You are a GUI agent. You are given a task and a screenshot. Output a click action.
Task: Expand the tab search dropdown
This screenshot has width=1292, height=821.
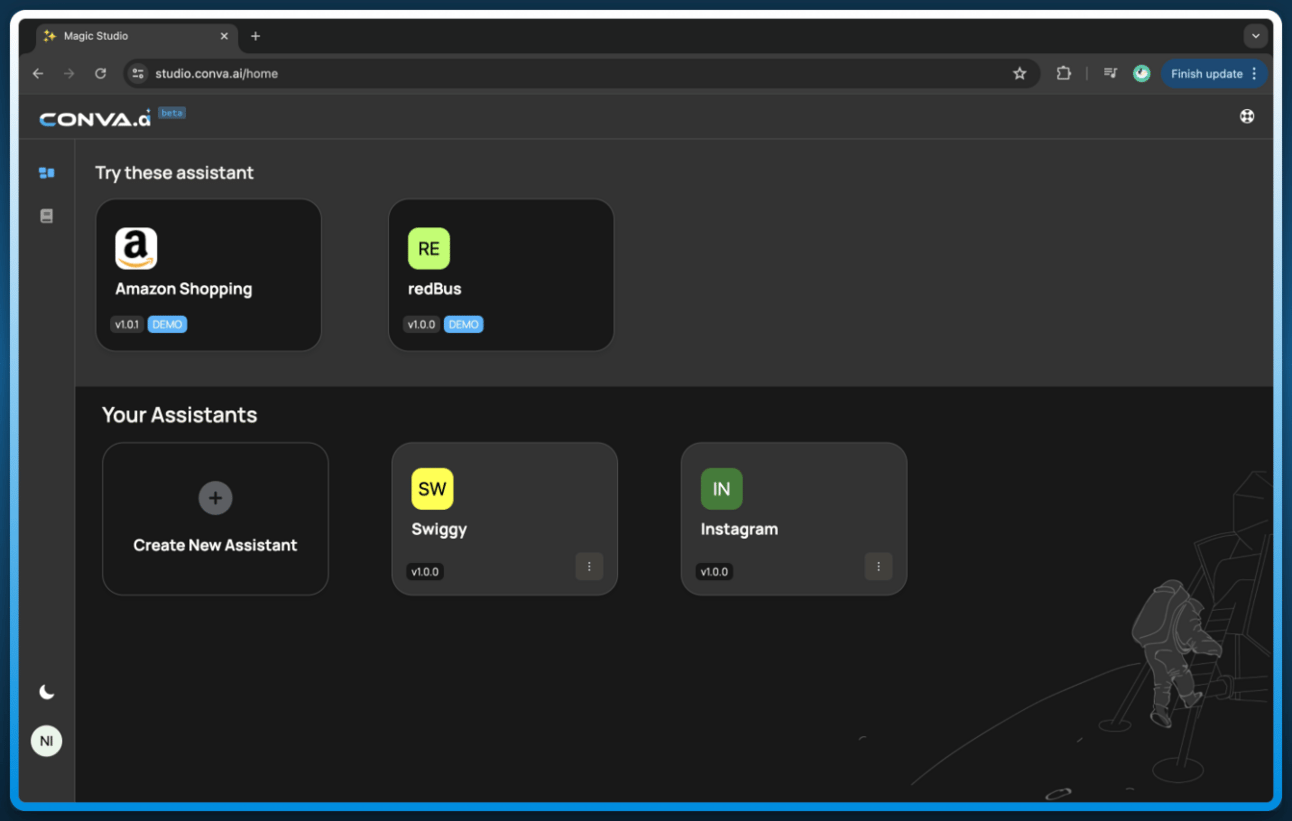pos(1256,36)
